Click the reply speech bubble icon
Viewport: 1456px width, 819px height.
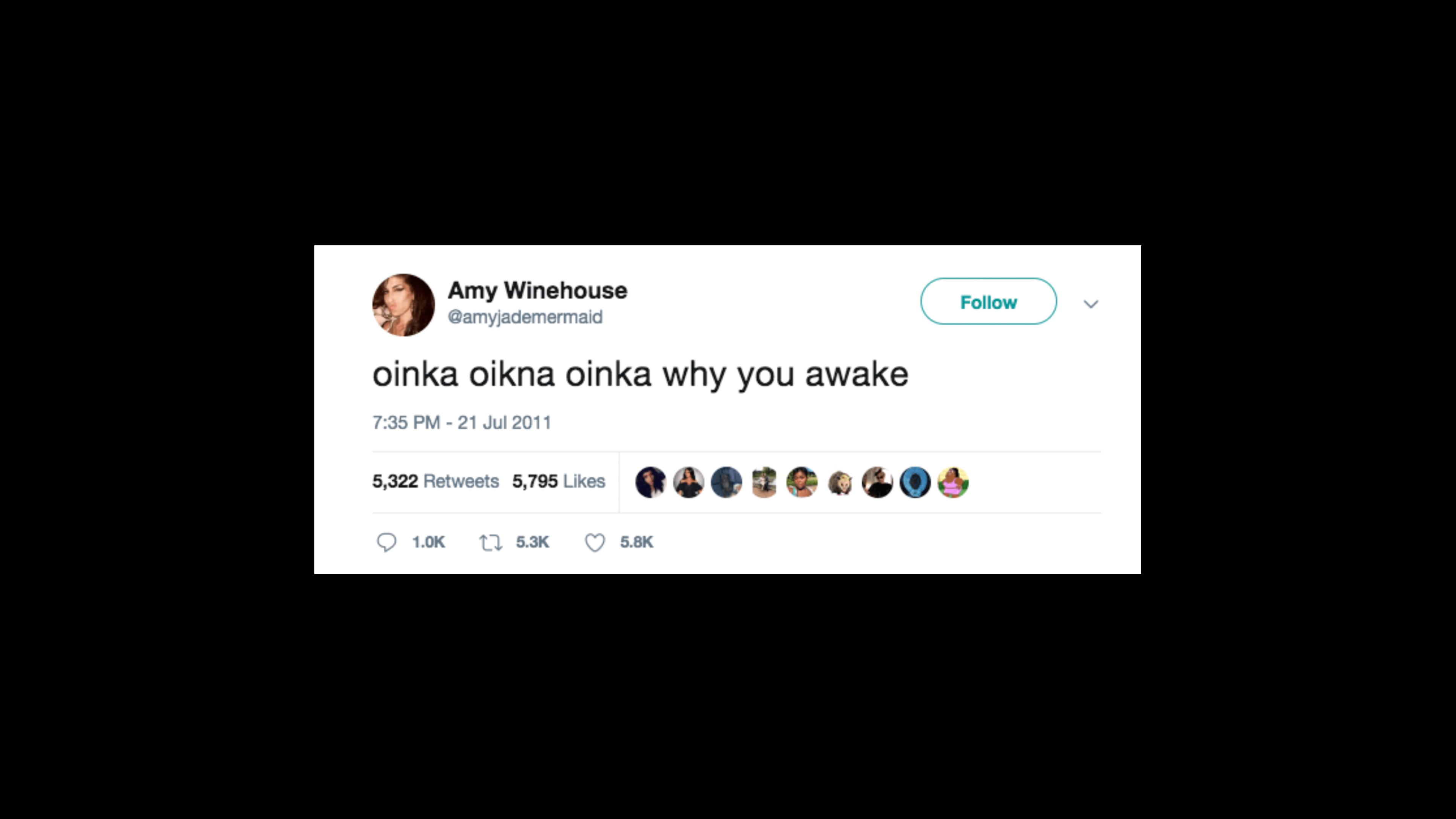(387, 542)
